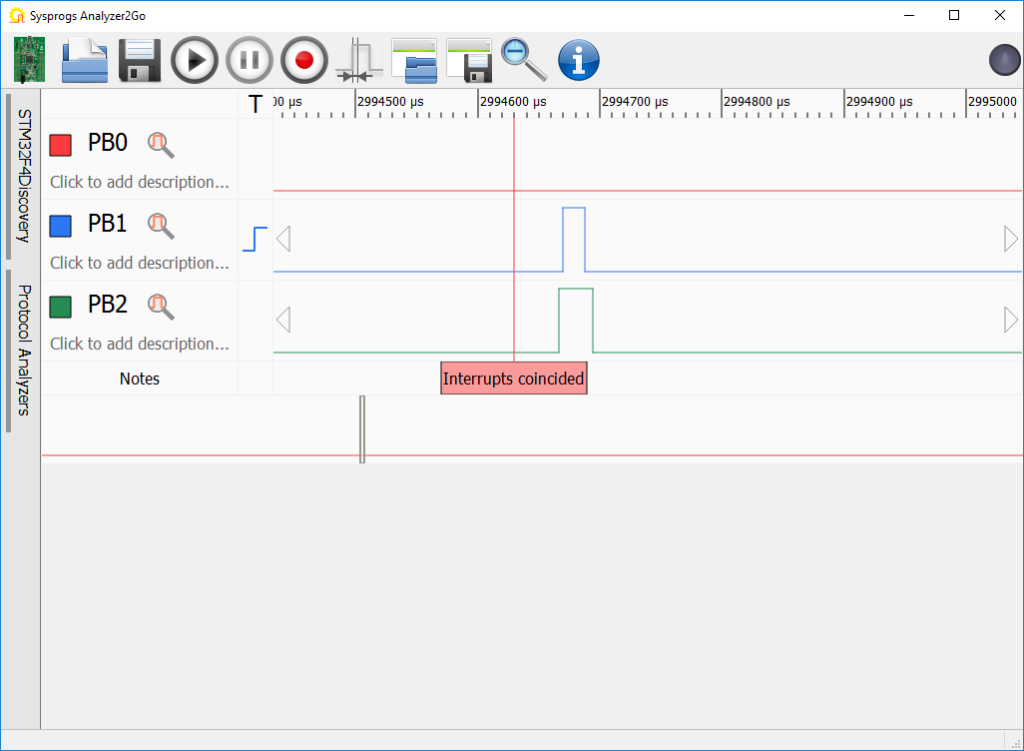Add a description under PB0
Viewport: 1024px width, 751px height.
point(138,182)
